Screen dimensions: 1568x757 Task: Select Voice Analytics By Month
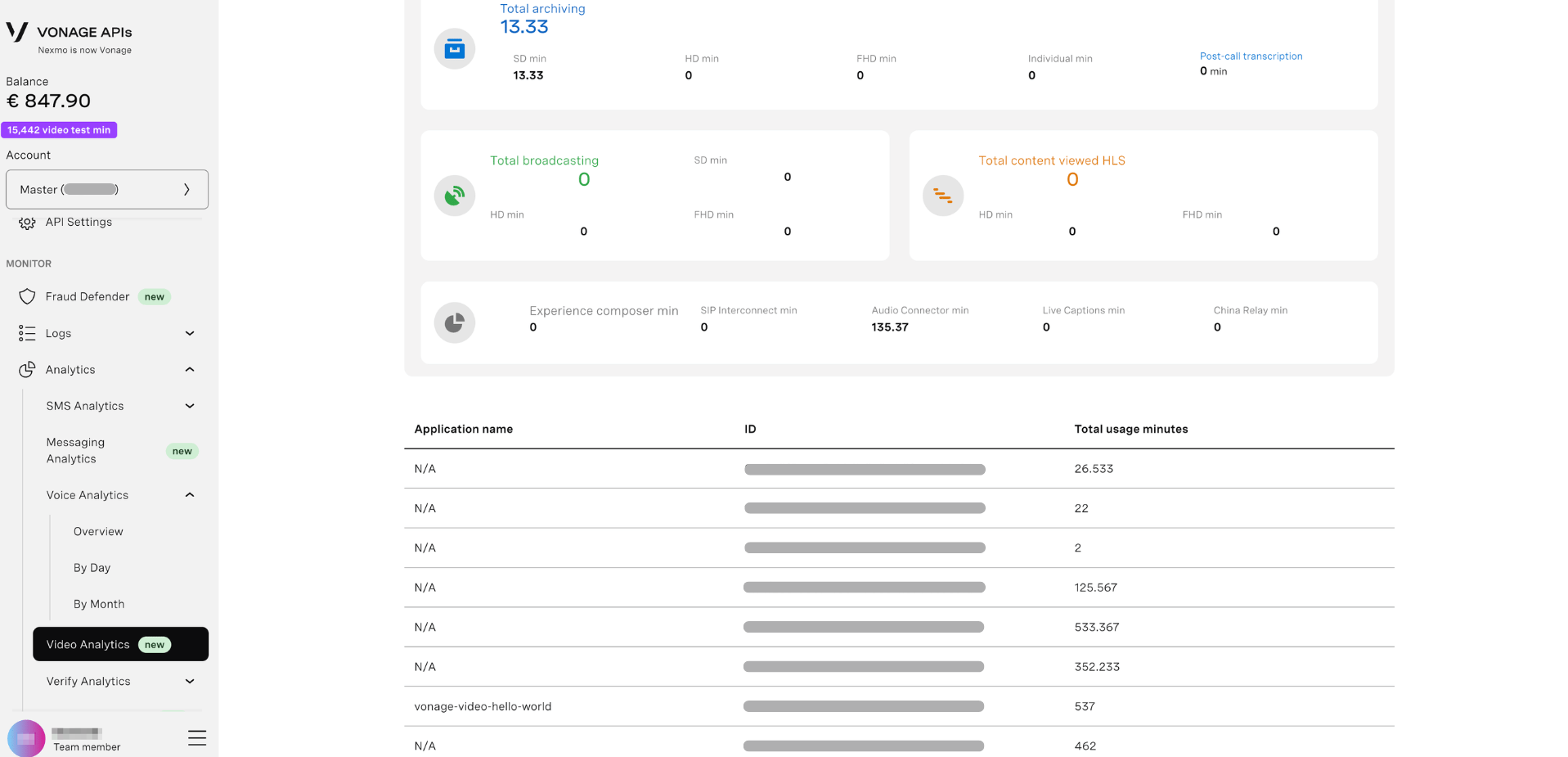click(99, 604)
